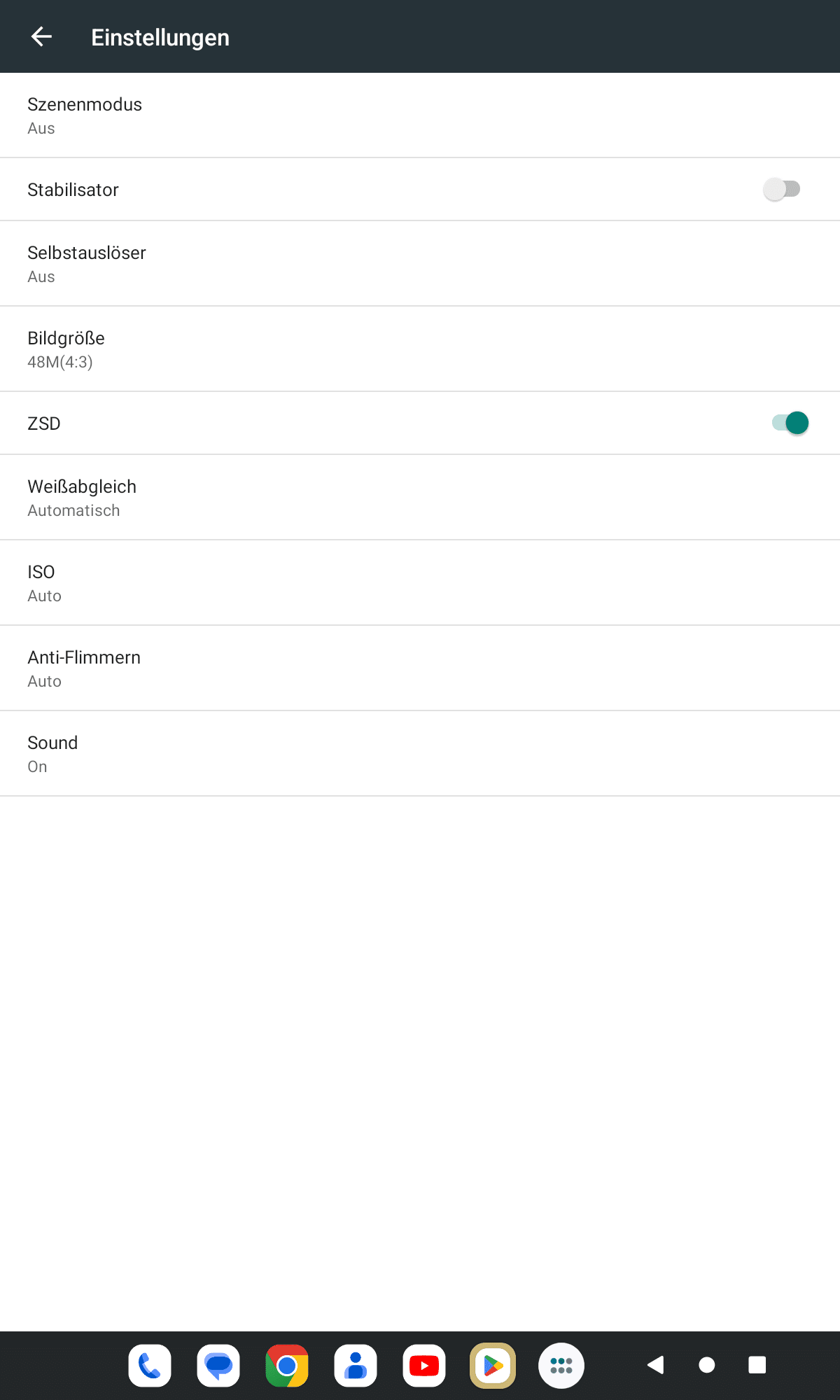Tap the recent apps square button
The height and width of the screenshot is (1400, 840).
pos(757,1365)
